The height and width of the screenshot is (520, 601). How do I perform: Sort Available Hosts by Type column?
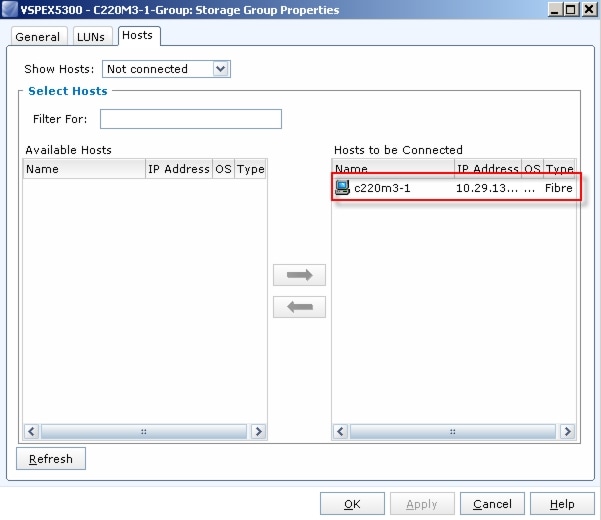[250, 169]
